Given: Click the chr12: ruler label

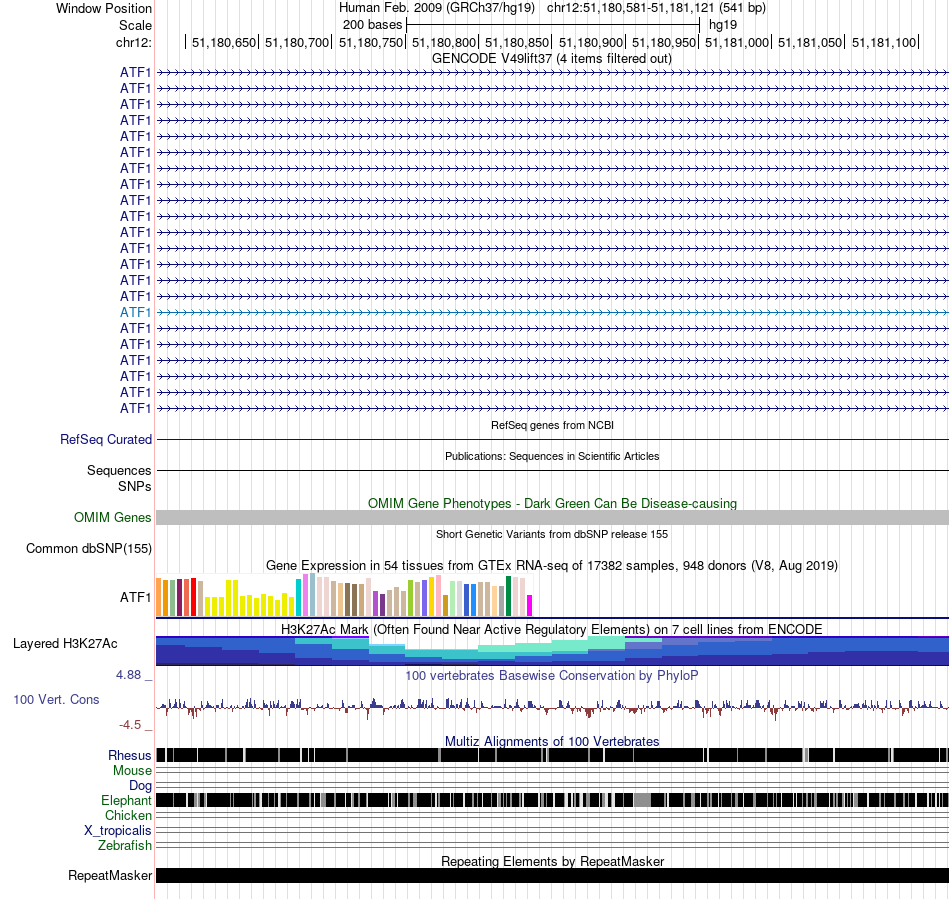Looking at the screenshot, I should coord(133,42).
